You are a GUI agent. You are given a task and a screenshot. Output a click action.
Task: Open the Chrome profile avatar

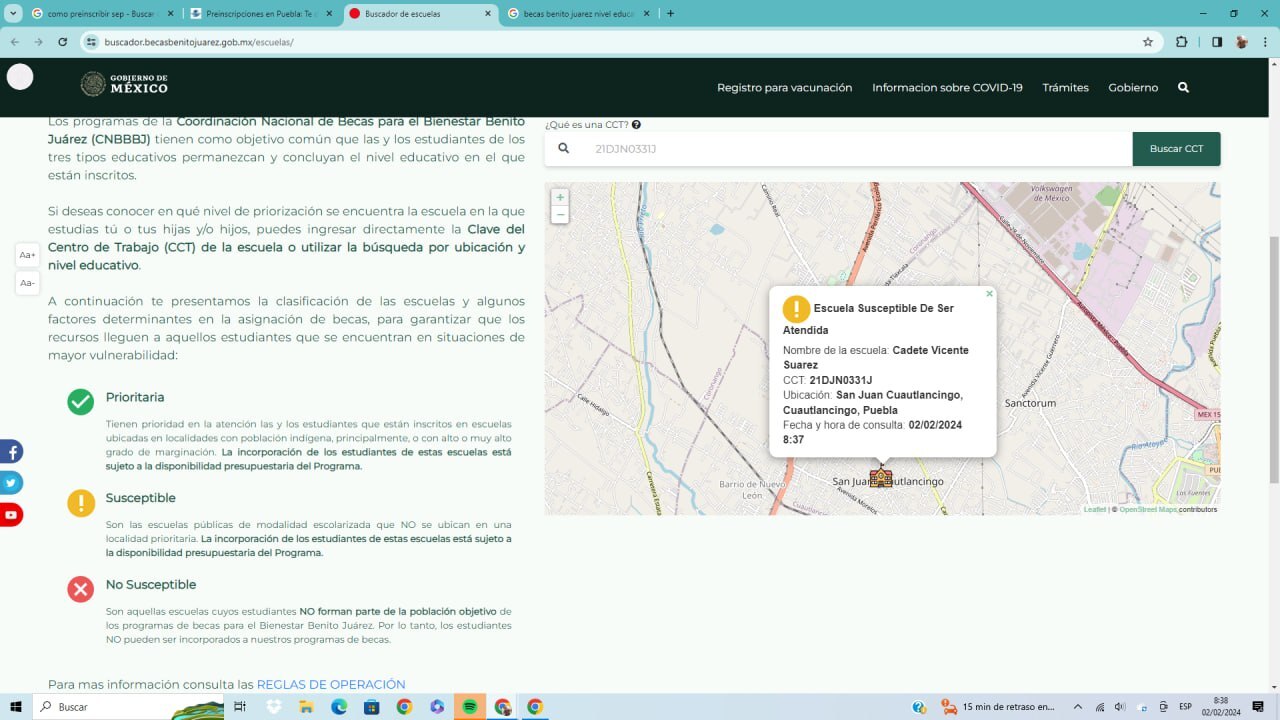click(1241, 42)
